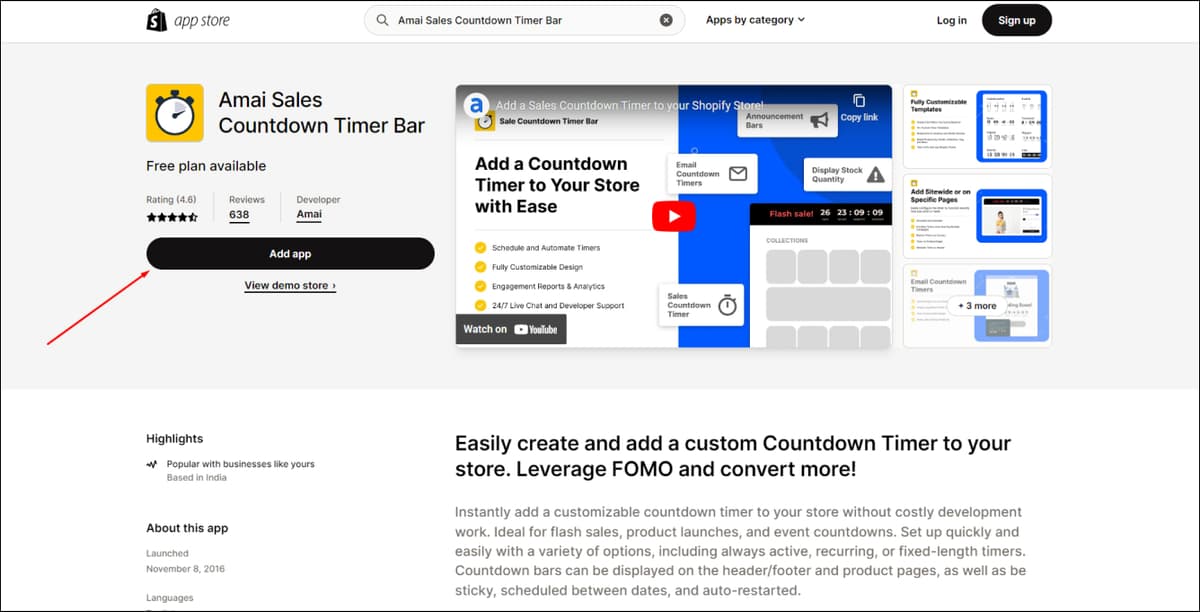This screenshot has height=612, width=1200.
Task: Click the Email Countdown Timers envelope icon
Action: pos(738,174)
